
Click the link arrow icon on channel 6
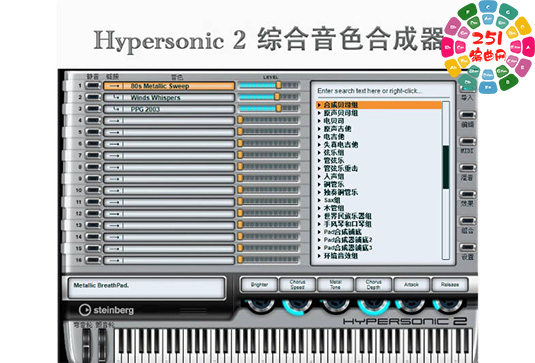115,144
